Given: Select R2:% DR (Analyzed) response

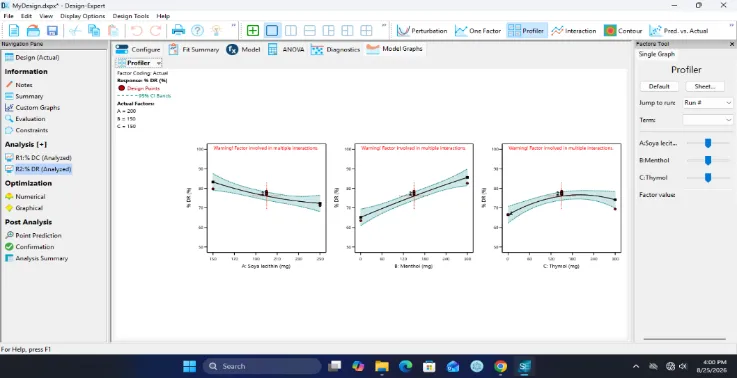Looking at the screenshot, I should pos(38,169).
